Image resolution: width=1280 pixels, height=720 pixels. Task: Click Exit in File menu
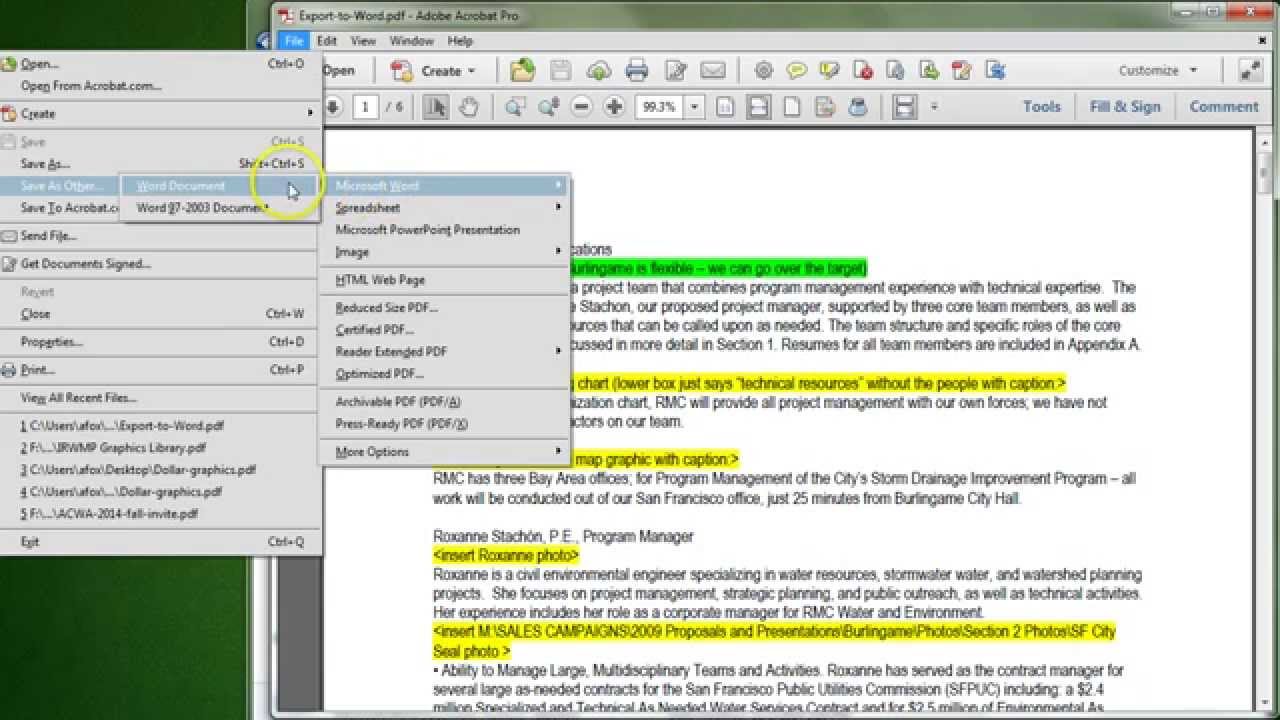coord(160,541)
